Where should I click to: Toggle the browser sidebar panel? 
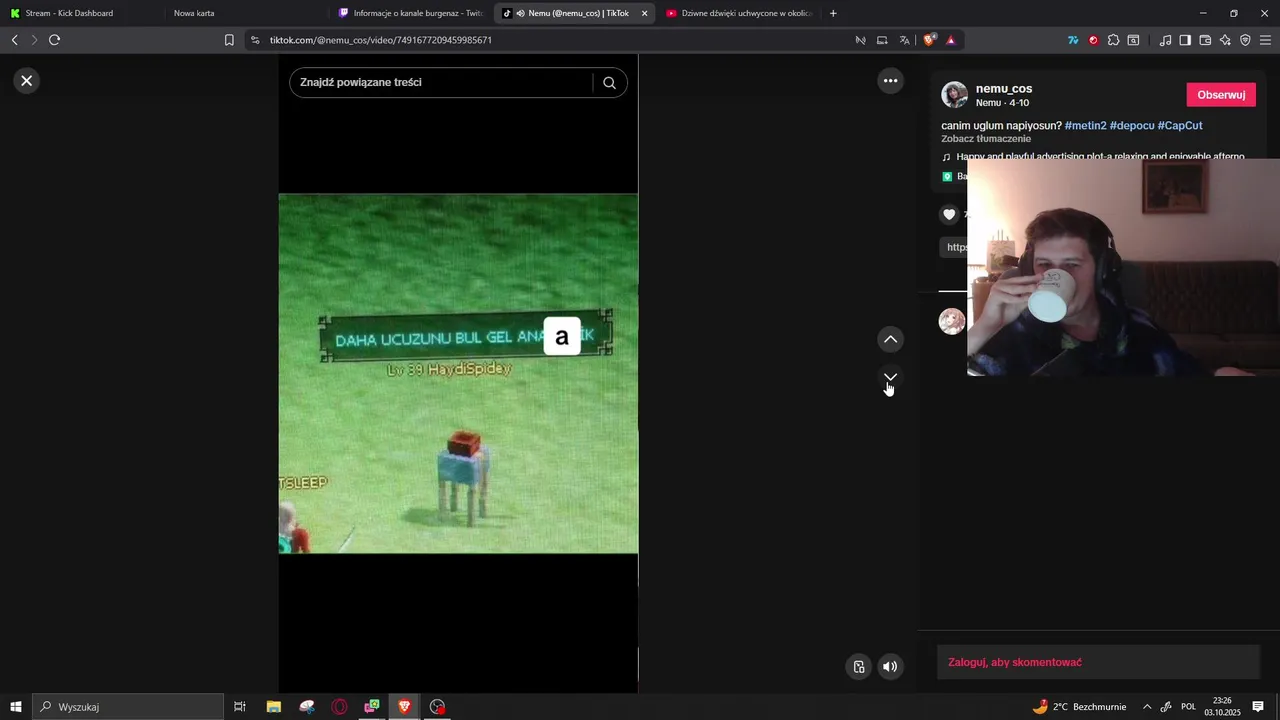point(1185,40)
